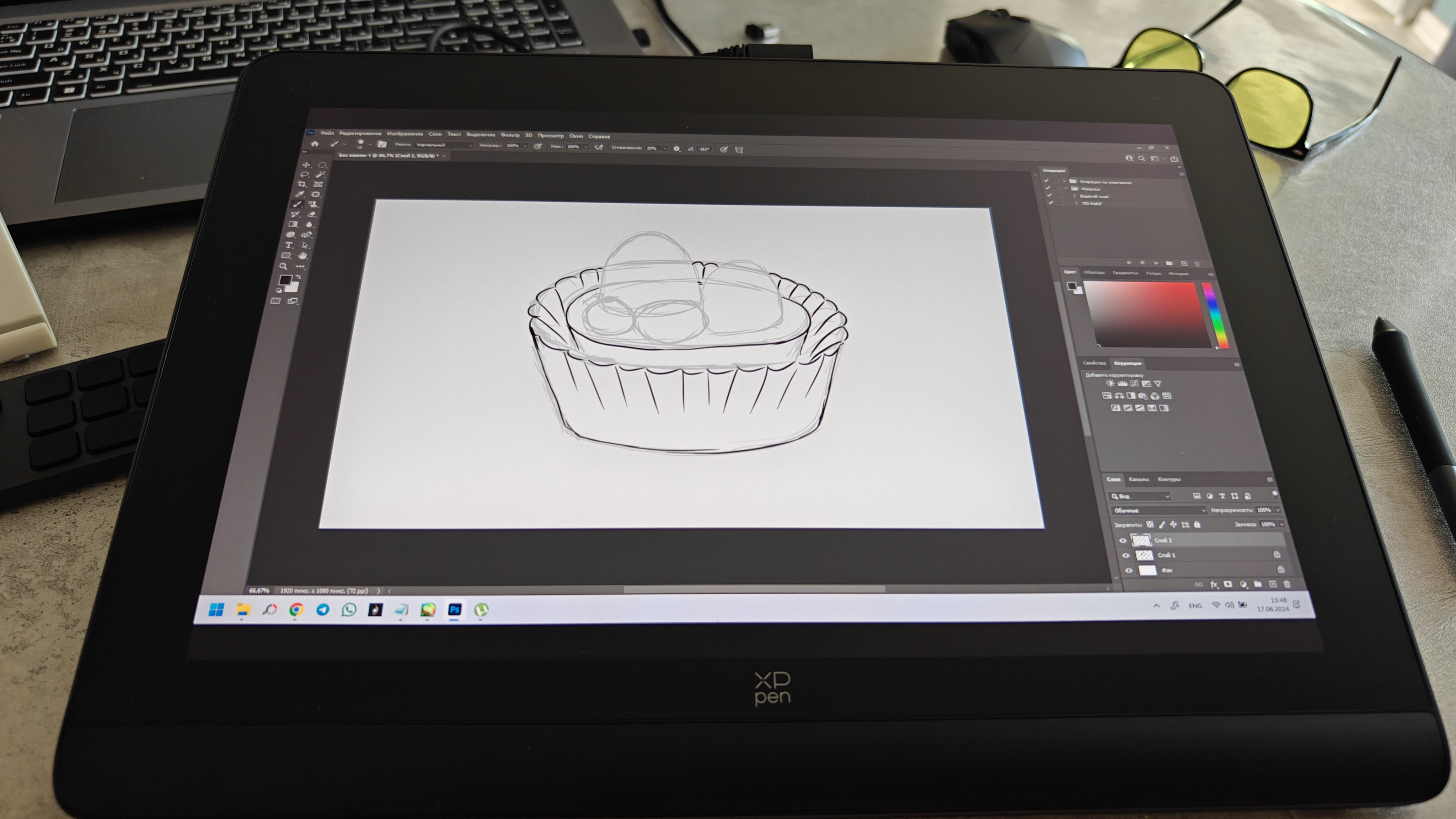The height and width of the screenshot is (819, 1456).
Task: Open Google Chrome from the taskbar
Action: [x=296, y=609]
